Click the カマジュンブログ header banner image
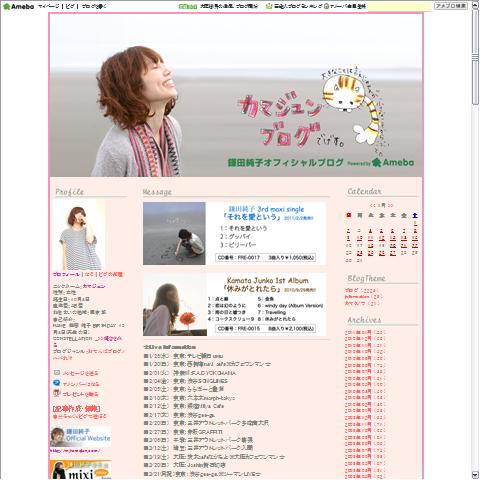 pyautogui.click(x=236, y=95)
